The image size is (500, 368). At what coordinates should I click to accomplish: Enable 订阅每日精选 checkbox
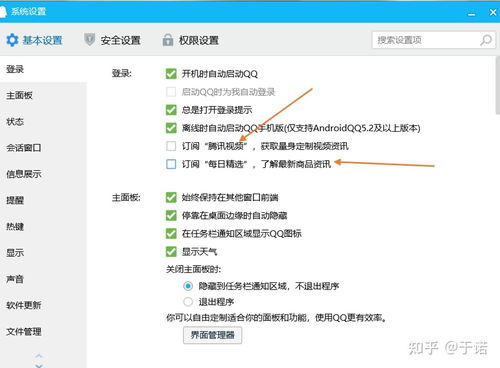171,164
